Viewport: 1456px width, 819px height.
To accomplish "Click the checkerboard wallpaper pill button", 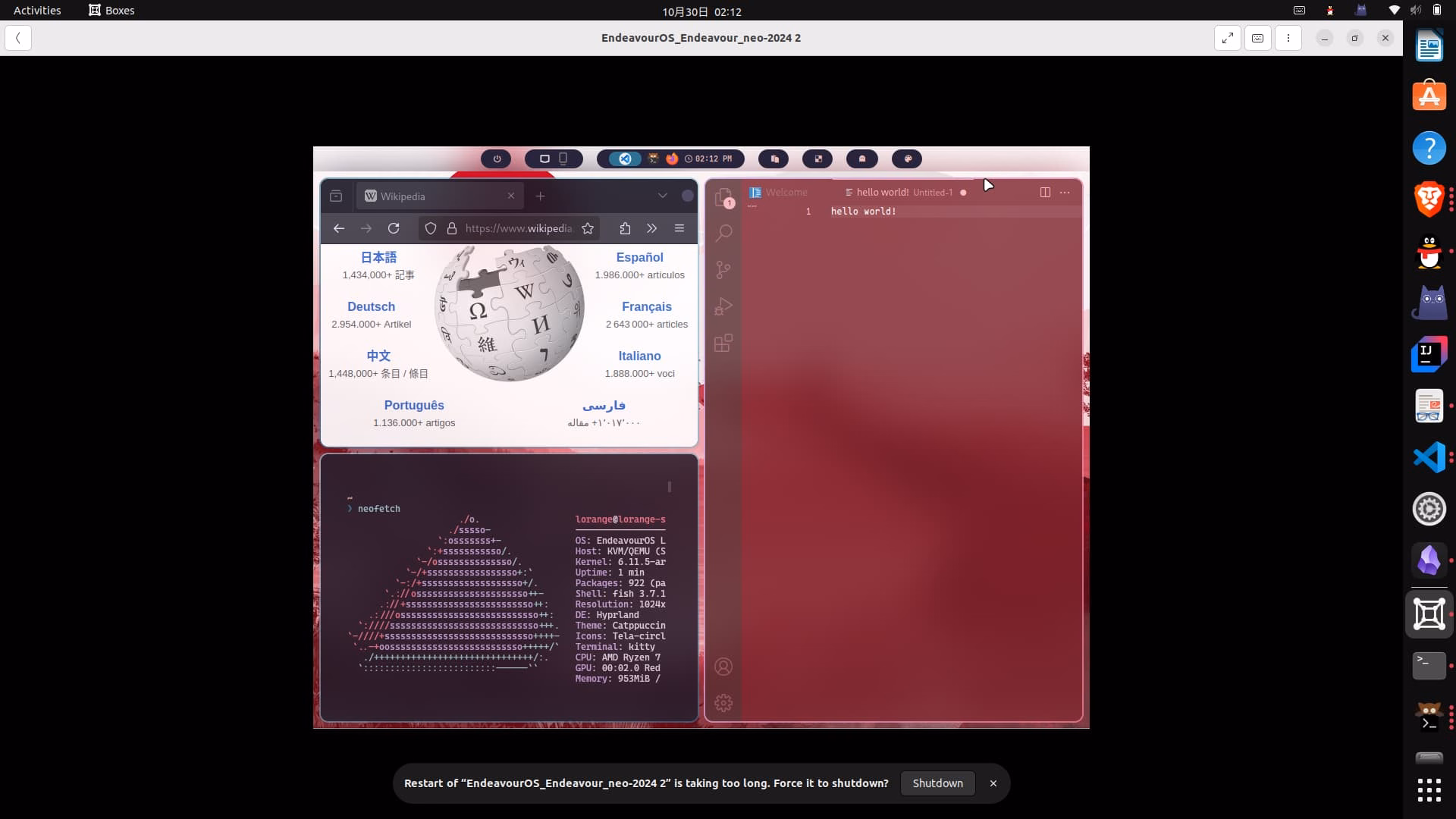I will click(818, 158).
